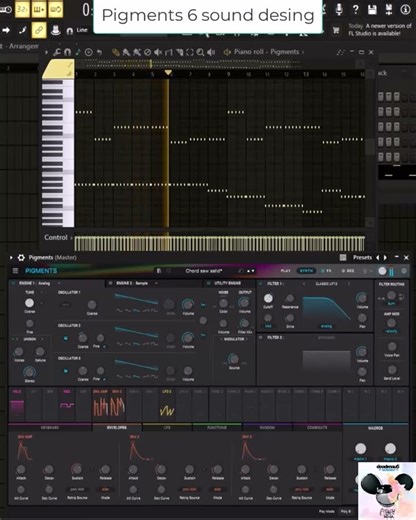Screen dimensions: 416x520
Task: Click the ENV AMP modulation source slot
Action: [100, 404]
